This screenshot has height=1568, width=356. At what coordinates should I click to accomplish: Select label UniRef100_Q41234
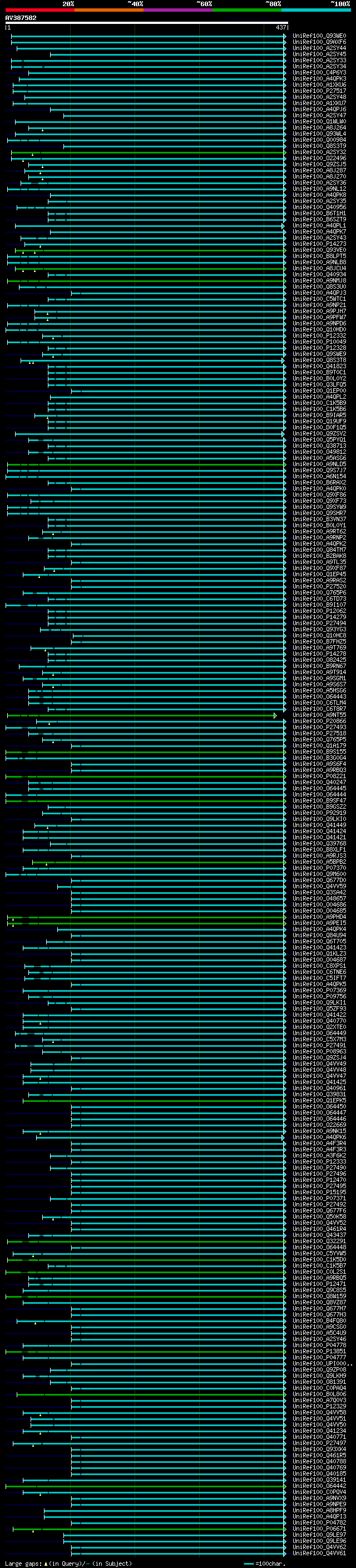coord(319,1431)
